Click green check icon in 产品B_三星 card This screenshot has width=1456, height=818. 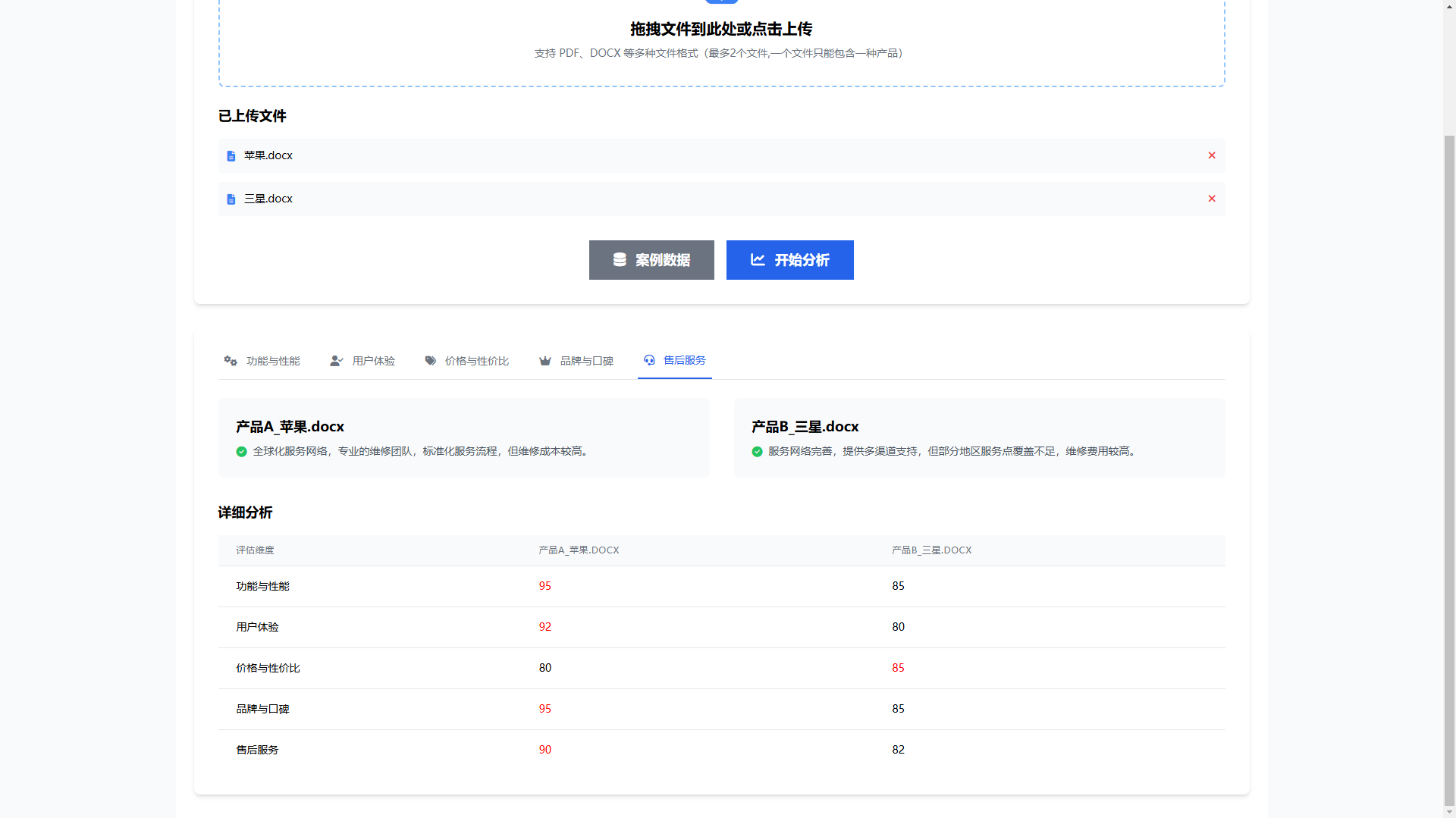757,452
